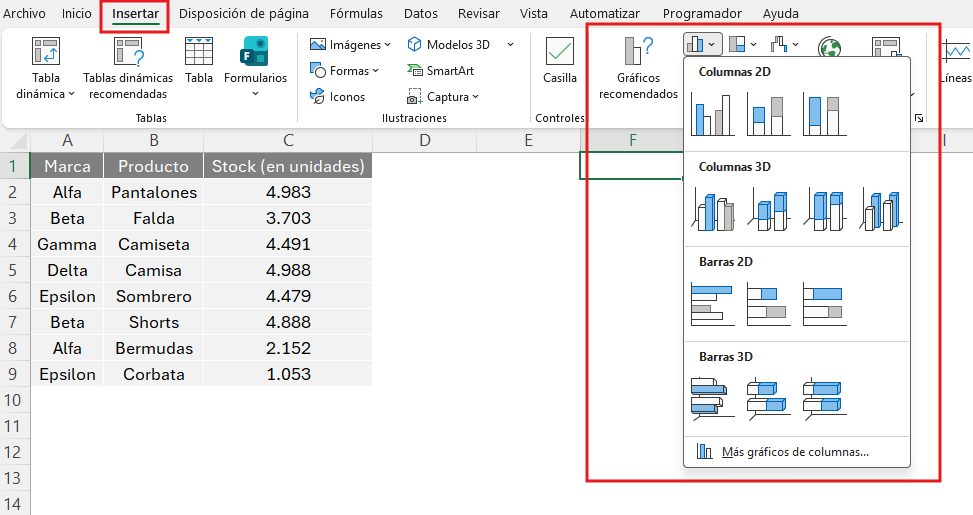Select the Producto header cell

[x=153, y=166]
